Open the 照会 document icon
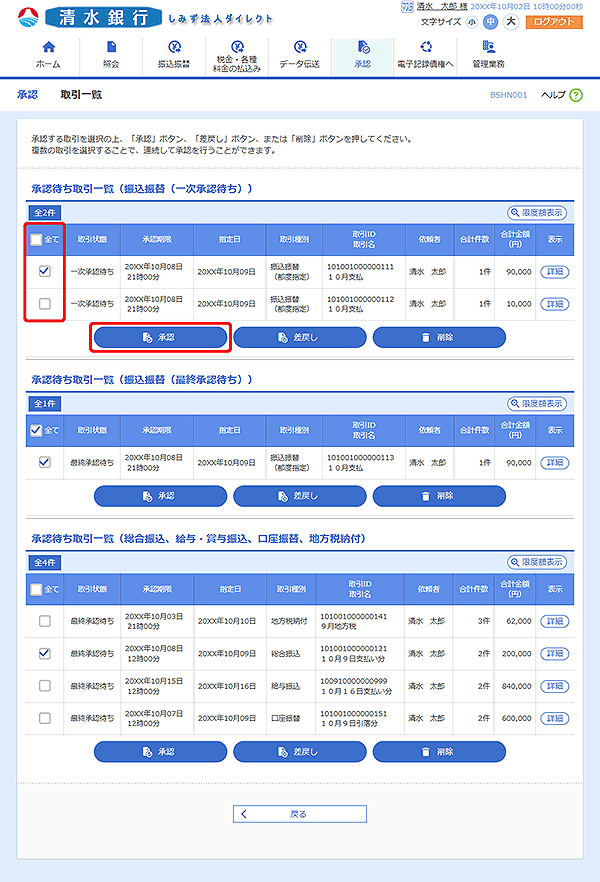This screenshot has height=882, width=600. (x=110, y=47)
